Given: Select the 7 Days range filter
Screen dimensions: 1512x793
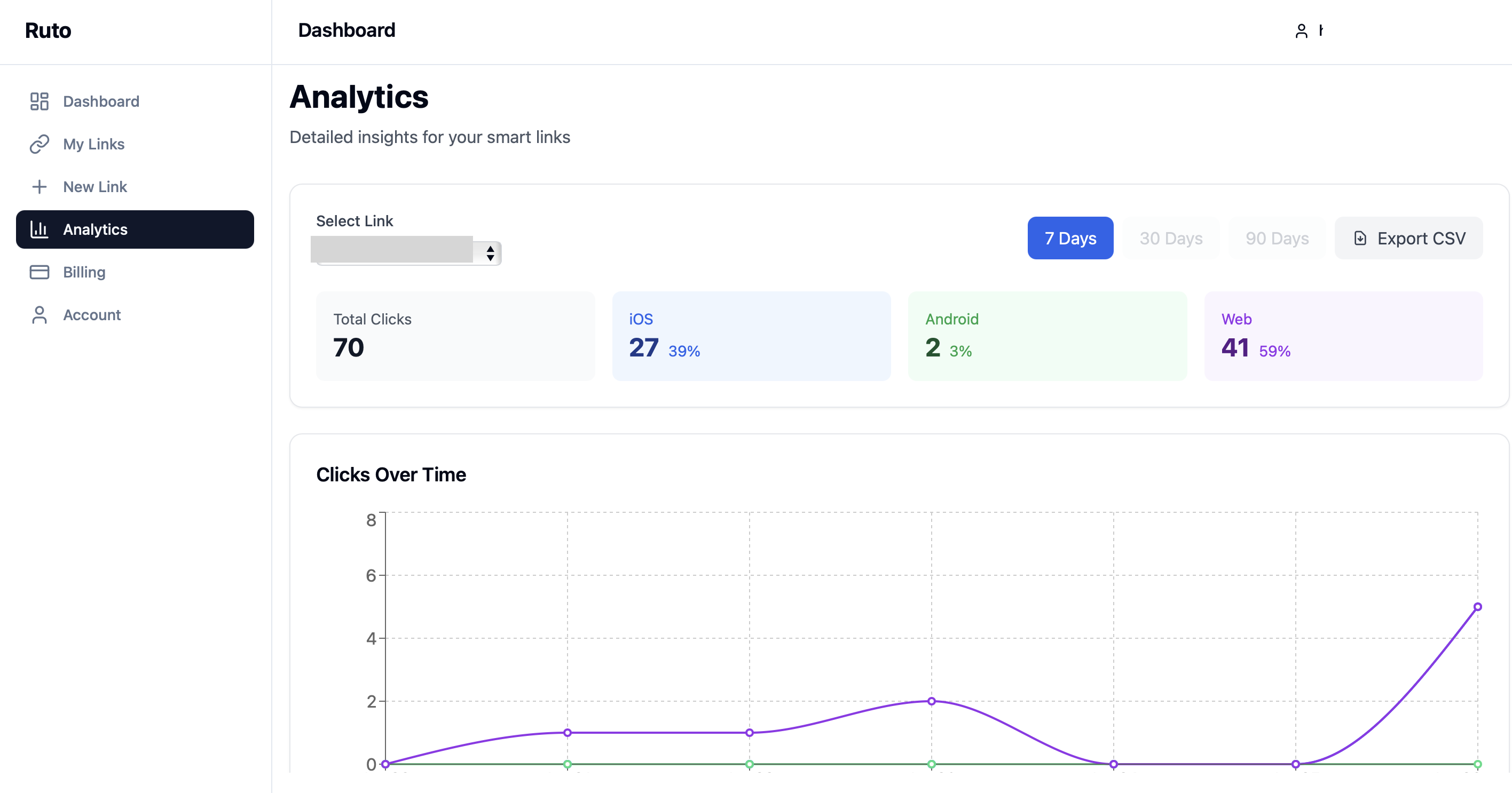Looking at the screenshot, I should [x=1070, y=238].
